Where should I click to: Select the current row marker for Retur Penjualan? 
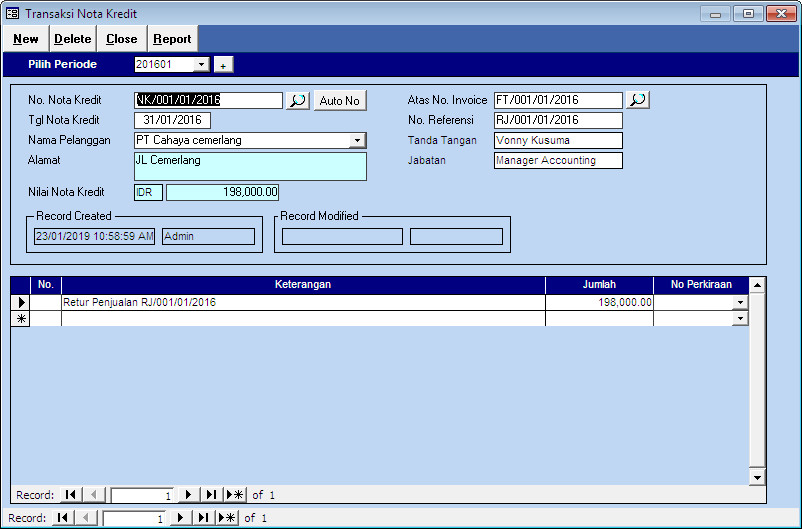pos(20,302)
